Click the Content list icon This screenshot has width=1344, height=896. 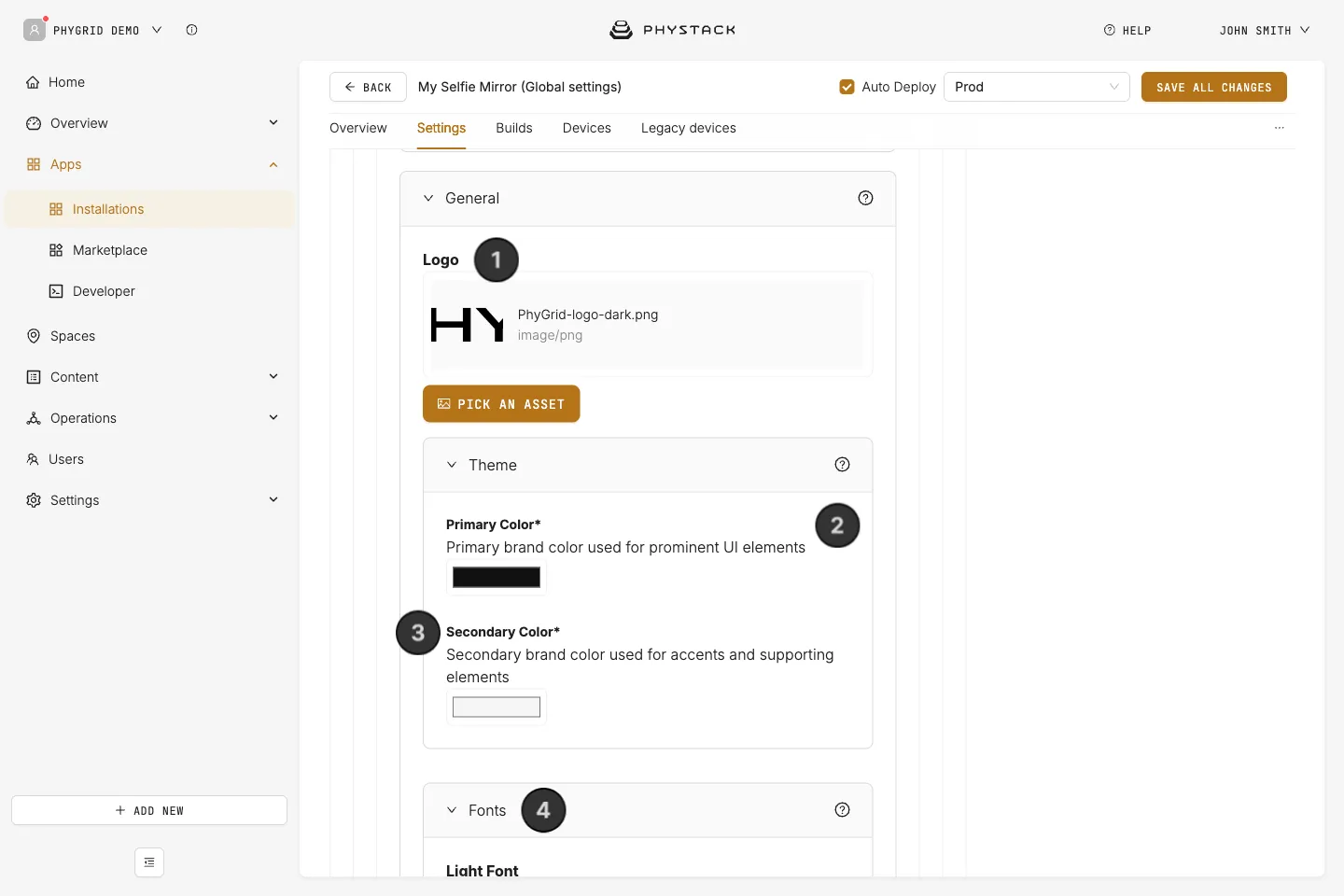pyautogui.click(x=34, y=377)
